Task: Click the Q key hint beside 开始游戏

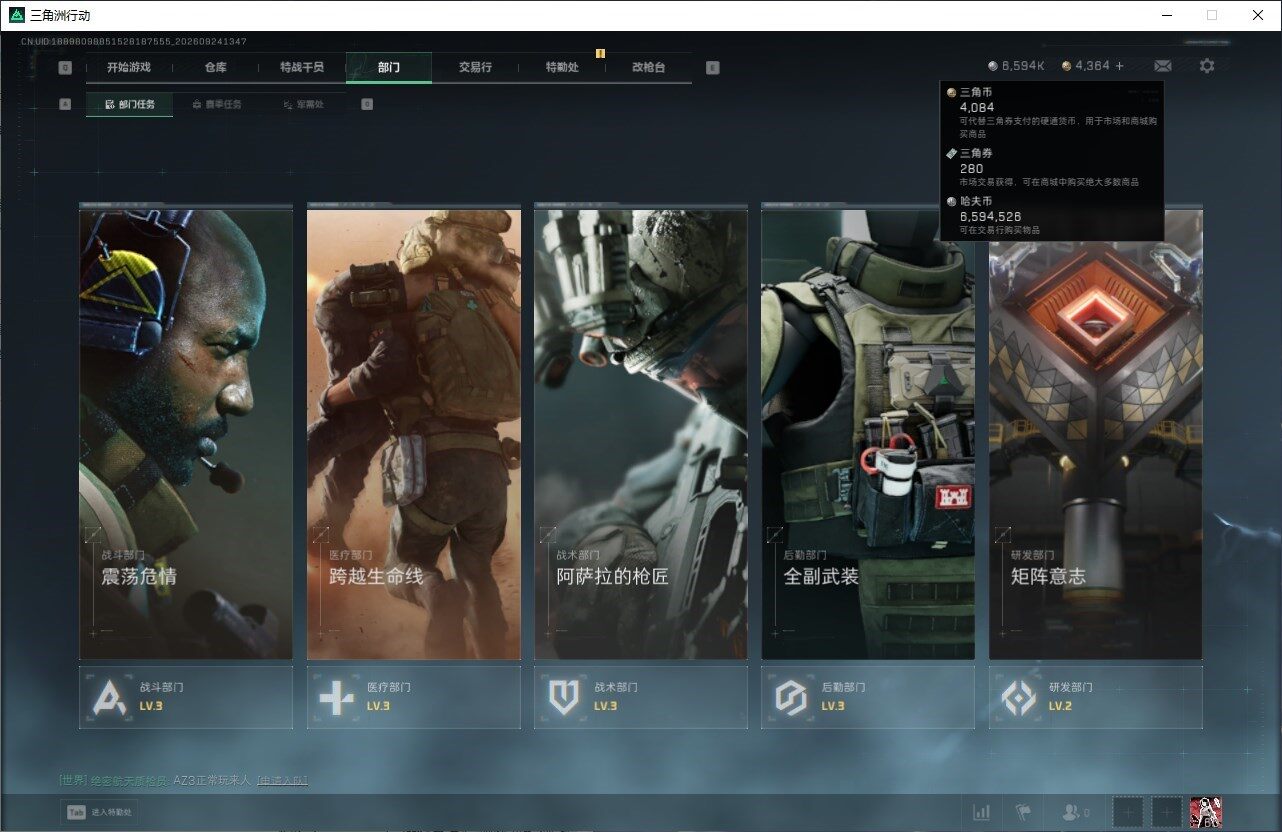Action: (x=65, y=68)
